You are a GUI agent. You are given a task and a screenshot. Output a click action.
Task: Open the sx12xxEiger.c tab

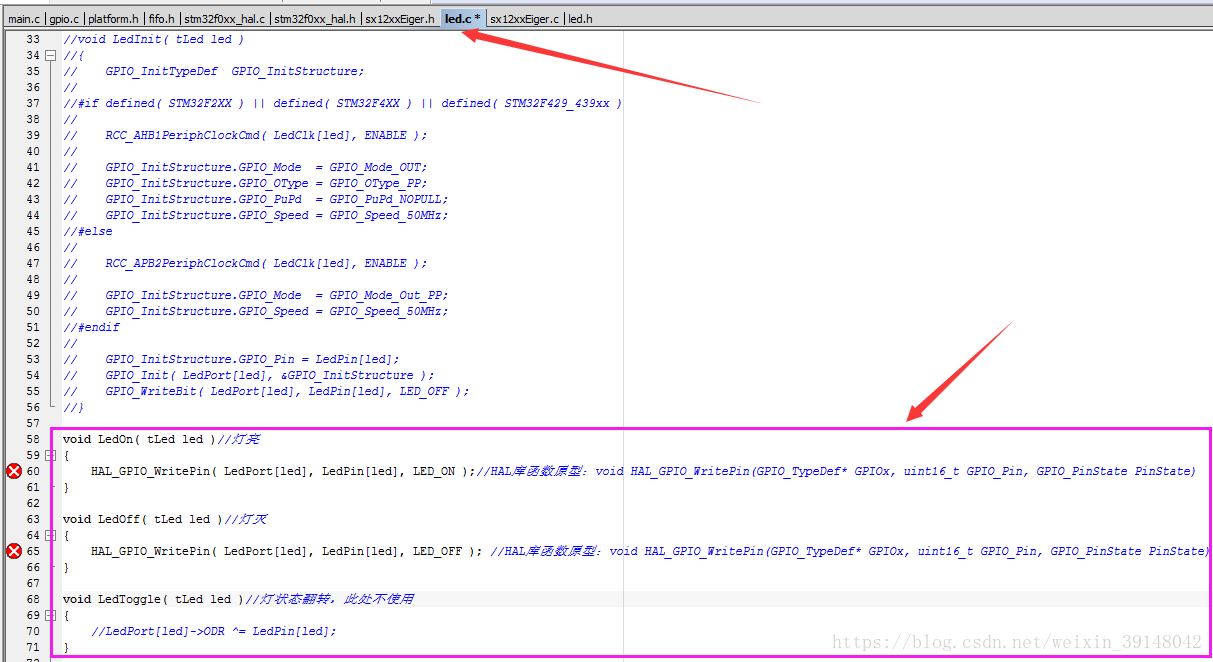(525, 19)
